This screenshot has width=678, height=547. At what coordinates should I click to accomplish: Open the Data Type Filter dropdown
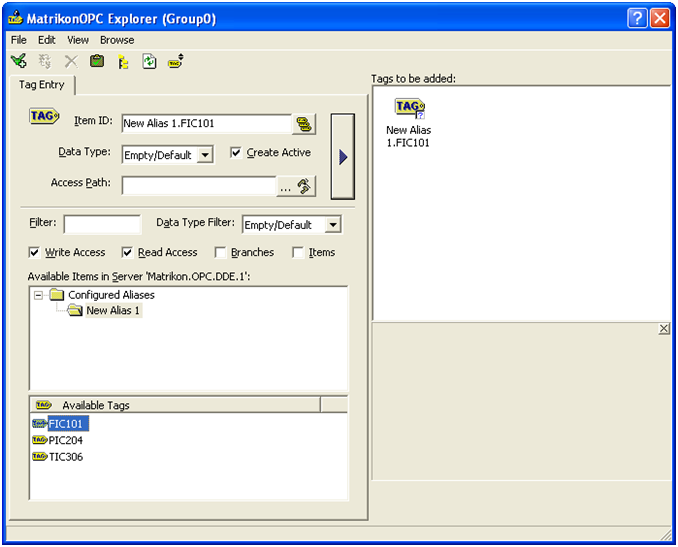[x=333, y=225]
